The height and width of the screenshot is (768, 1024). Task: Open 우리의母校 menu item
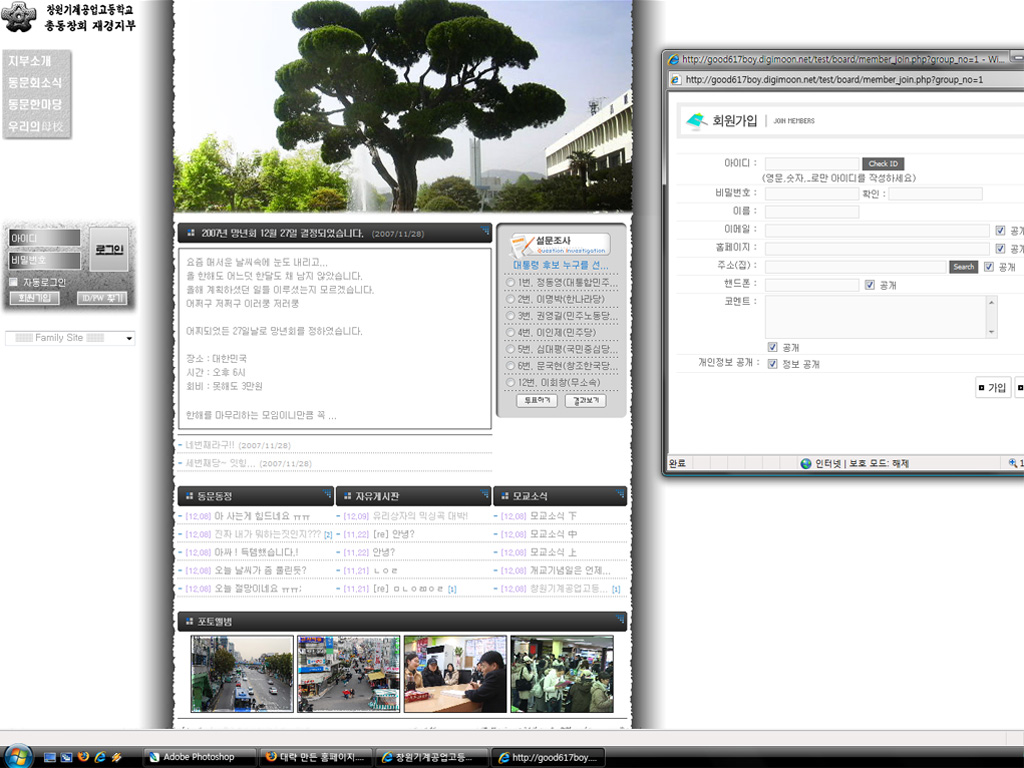[x=35, y=126]
